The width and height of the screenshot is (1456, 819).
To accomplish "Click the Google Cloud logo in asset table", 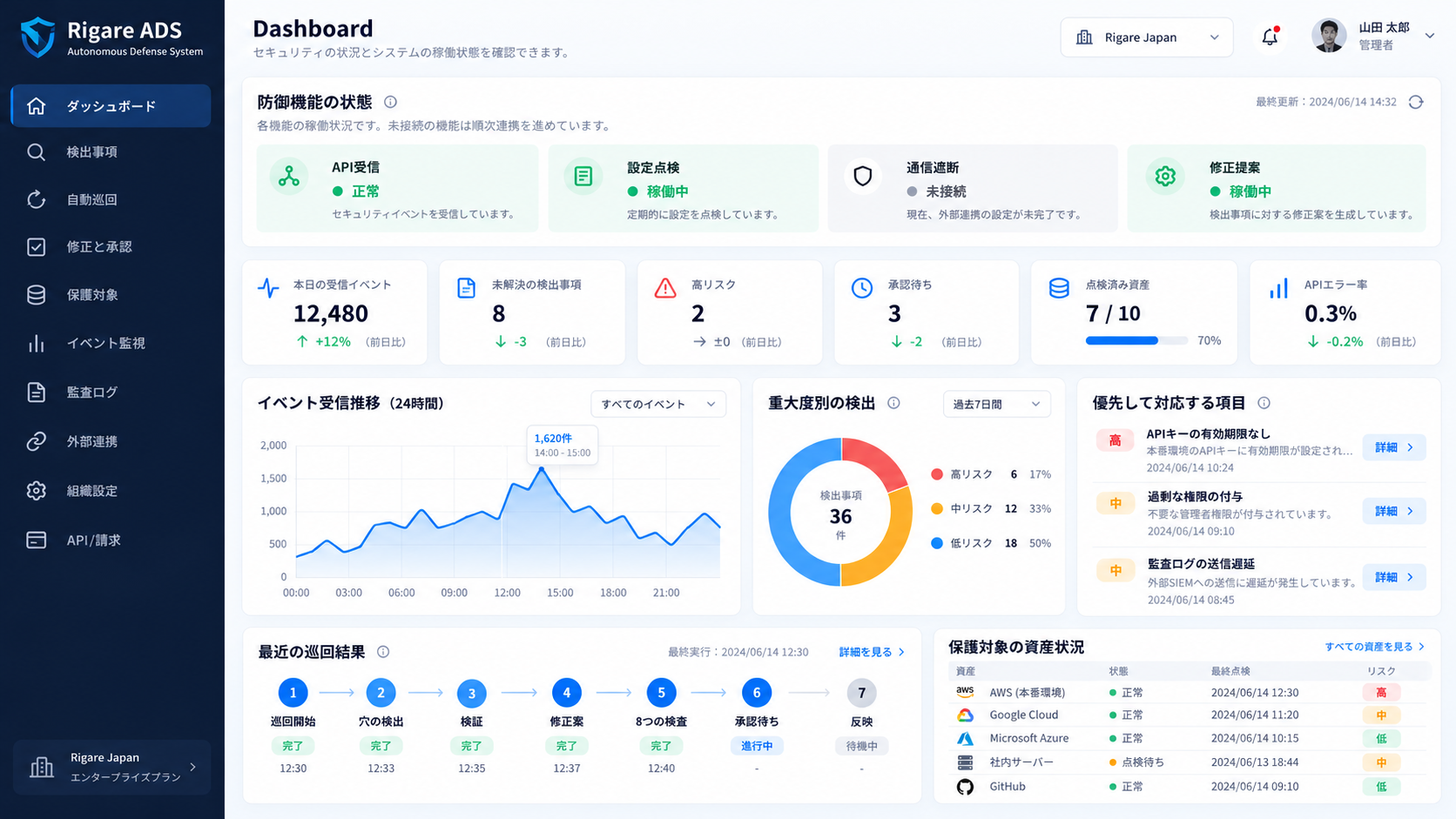I will pyautogui.click(x=965, y=715).
